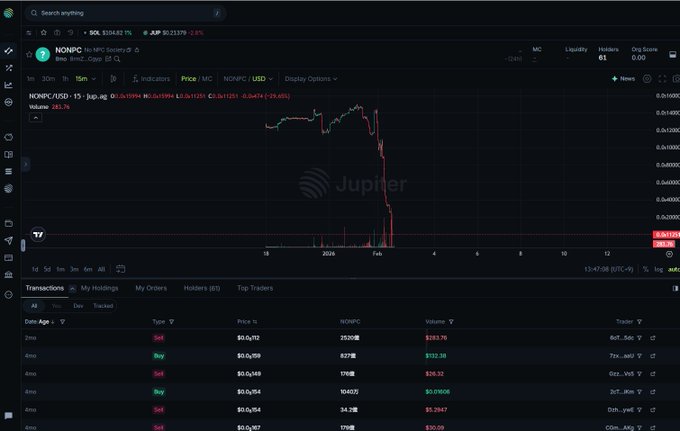
Task: Switch to the Top Traders tab
Action: coord(255,288)
